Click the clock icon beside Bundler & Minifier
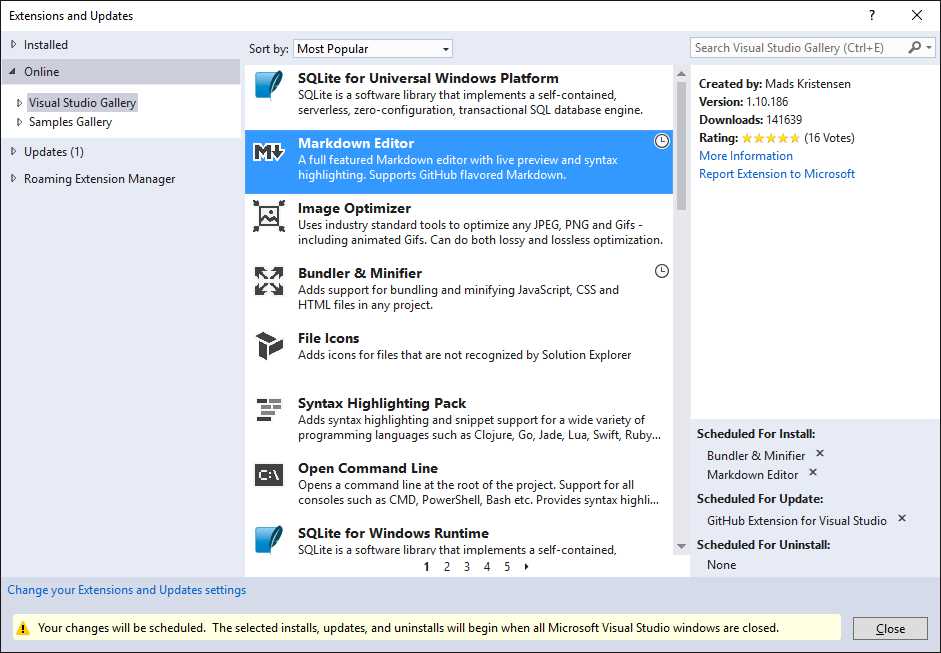Viewport: 941px width, 653px height. (661, 270)
